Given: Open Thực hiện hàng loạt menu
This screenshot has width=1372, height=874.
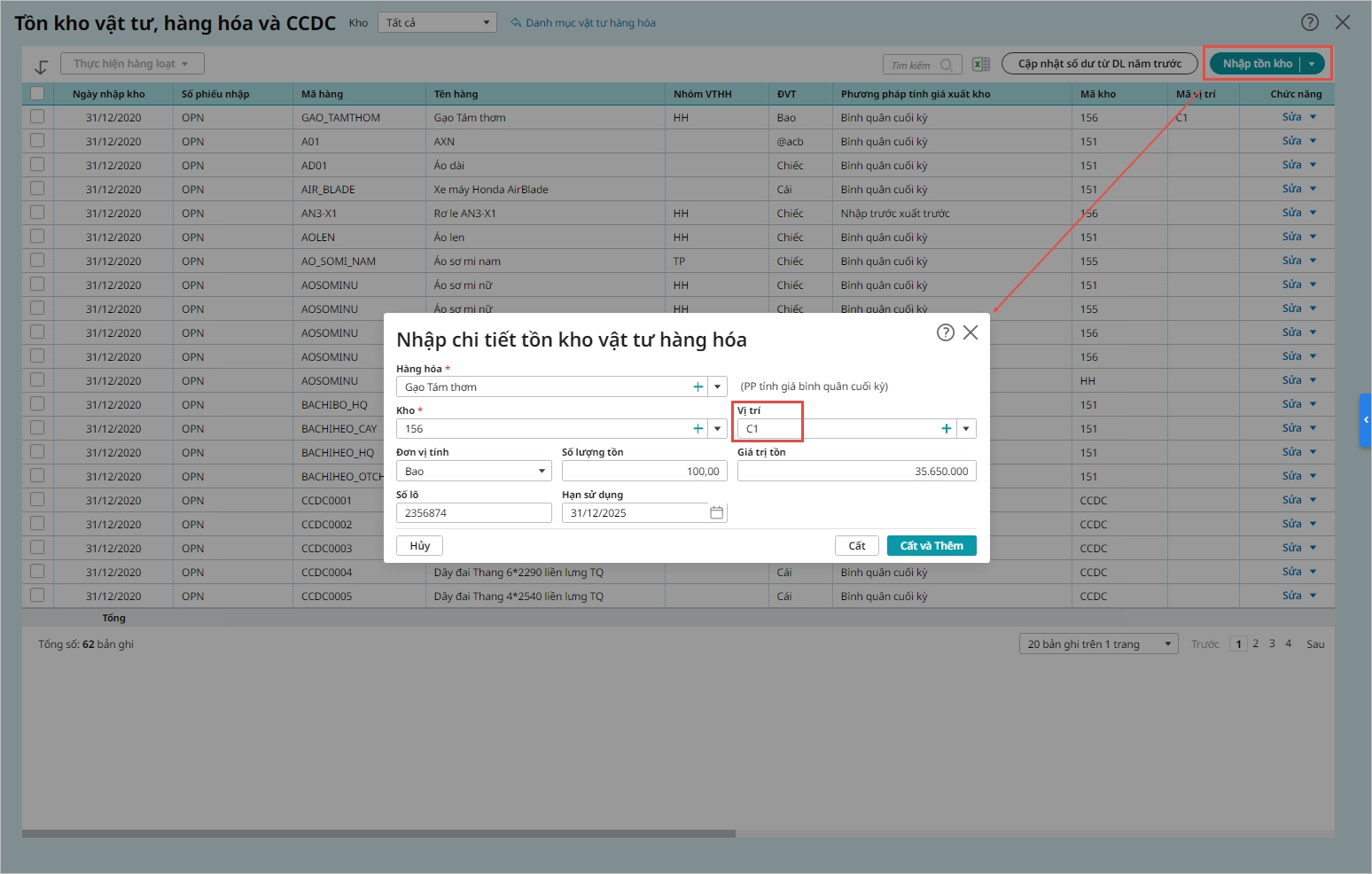Looking at the screenshot, I should click(132, 64).
